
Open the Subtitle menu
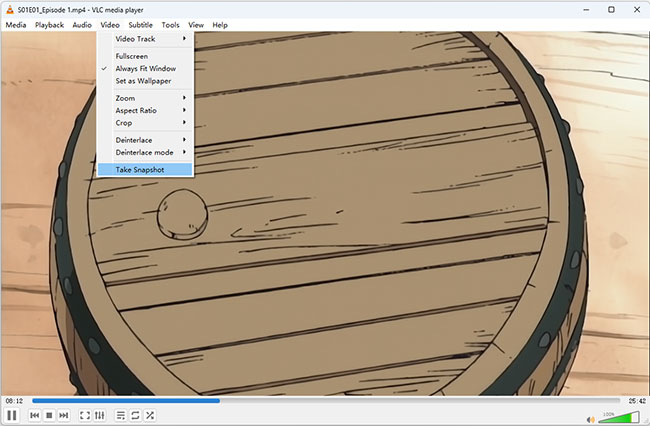(x=141, y=25)
